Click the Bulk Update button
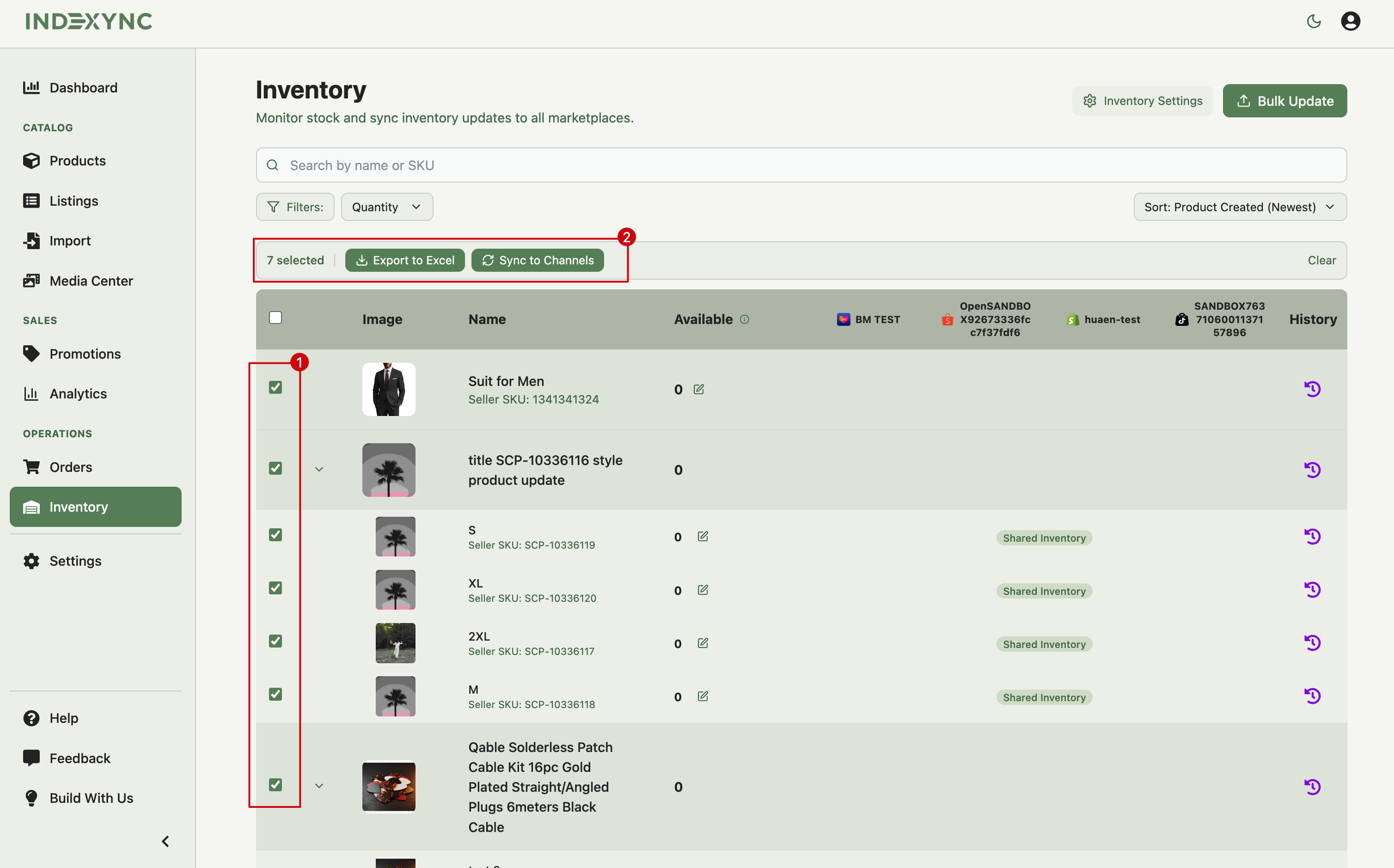1394x868 pixels. click(1284, 101)
